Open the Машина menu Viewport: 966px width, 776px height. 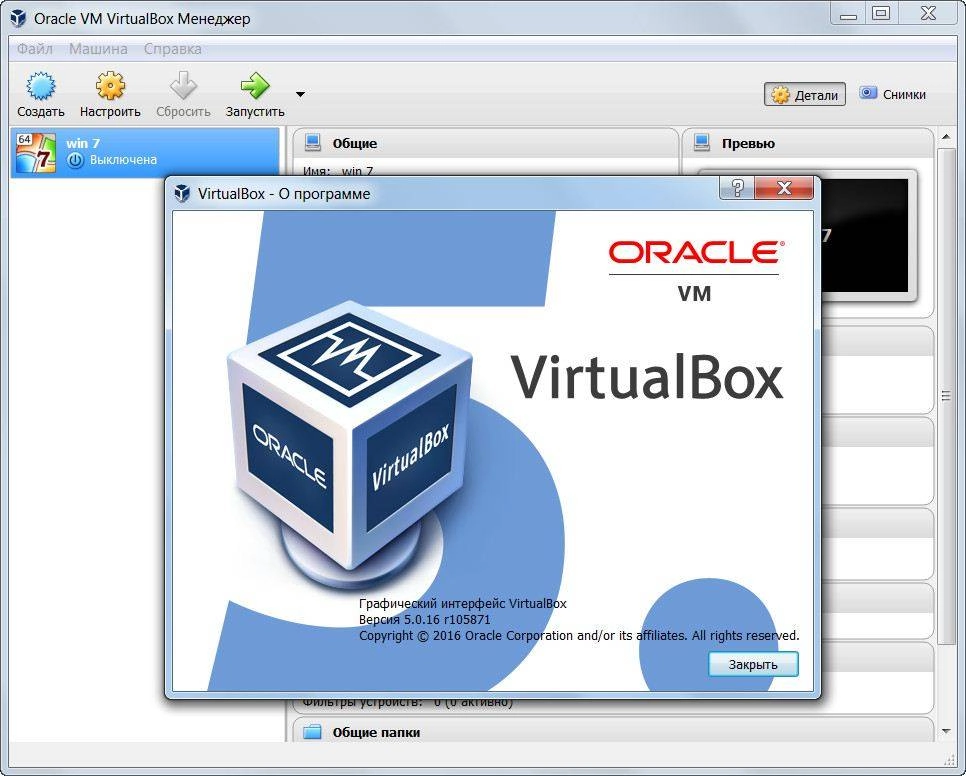point(98,49)
